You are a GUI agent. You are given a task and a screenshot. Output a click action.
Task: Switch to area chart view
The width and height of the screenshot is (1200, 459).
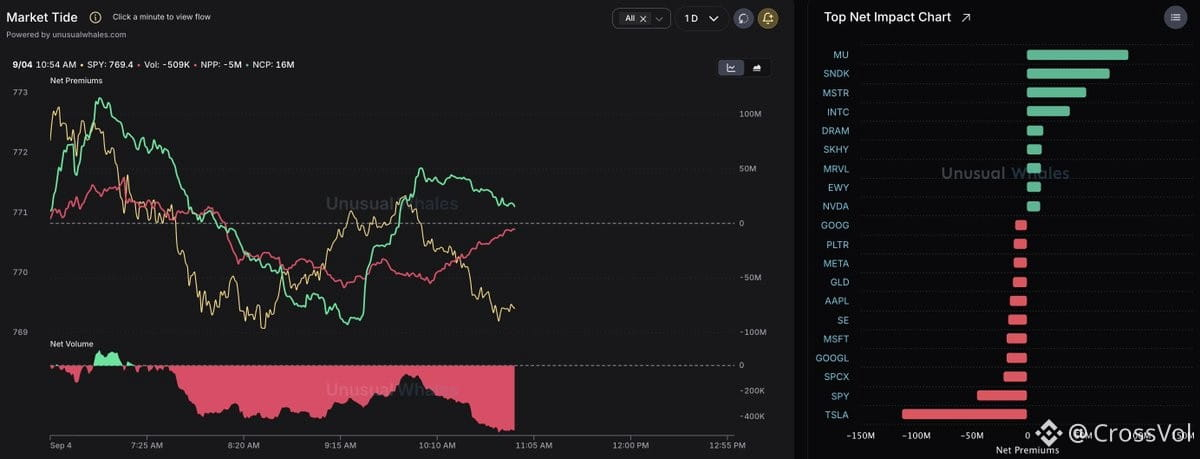coord(757,68)
